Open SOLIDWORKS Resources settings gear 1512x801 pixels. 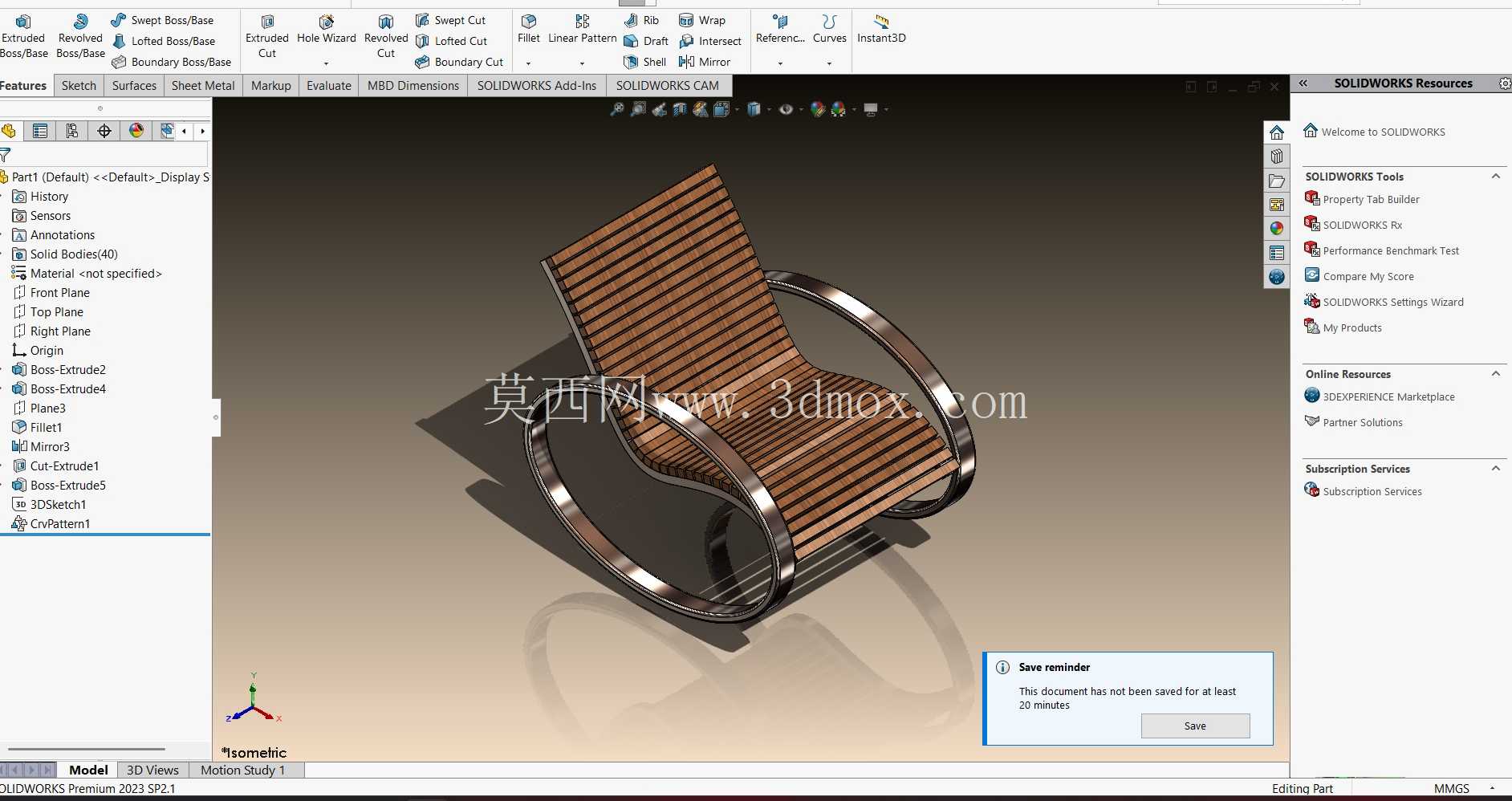(x=1505, y=83)
